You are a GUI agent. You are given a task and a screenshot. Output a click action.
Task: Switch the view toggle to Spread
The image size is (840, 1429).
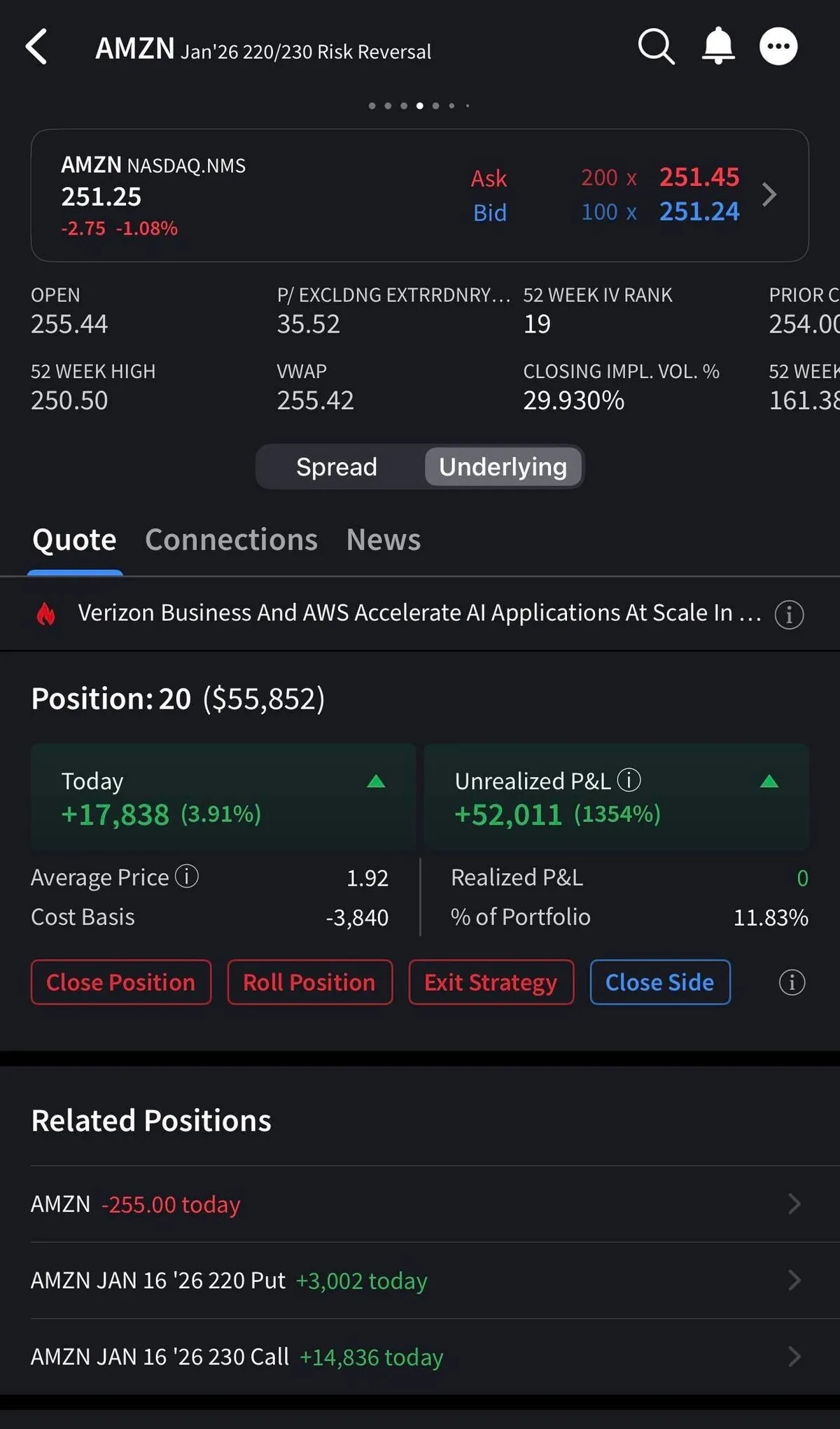[x=337, y=467]
